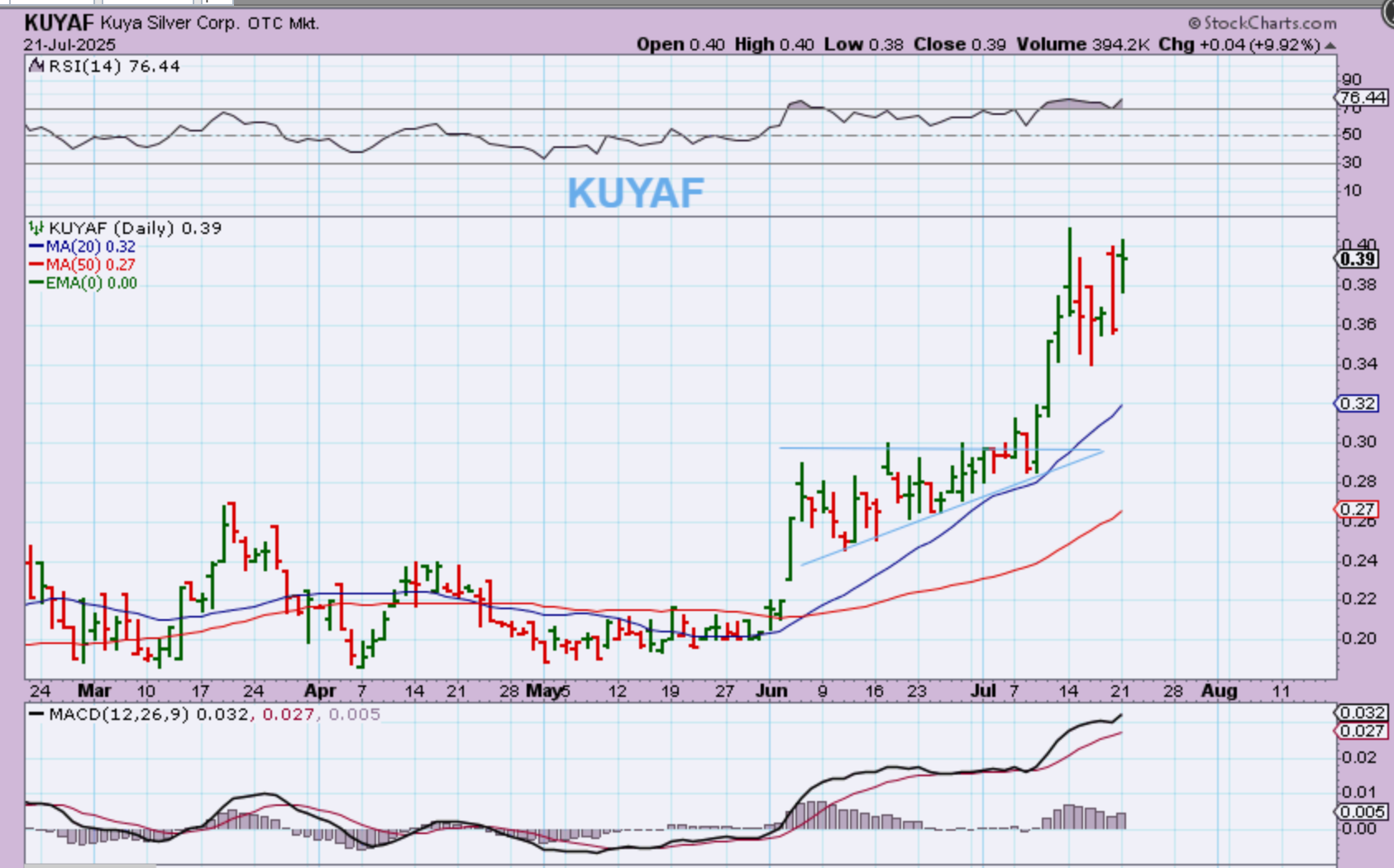Click the "21-Jul-2025" date in the header

coord(69,45)
